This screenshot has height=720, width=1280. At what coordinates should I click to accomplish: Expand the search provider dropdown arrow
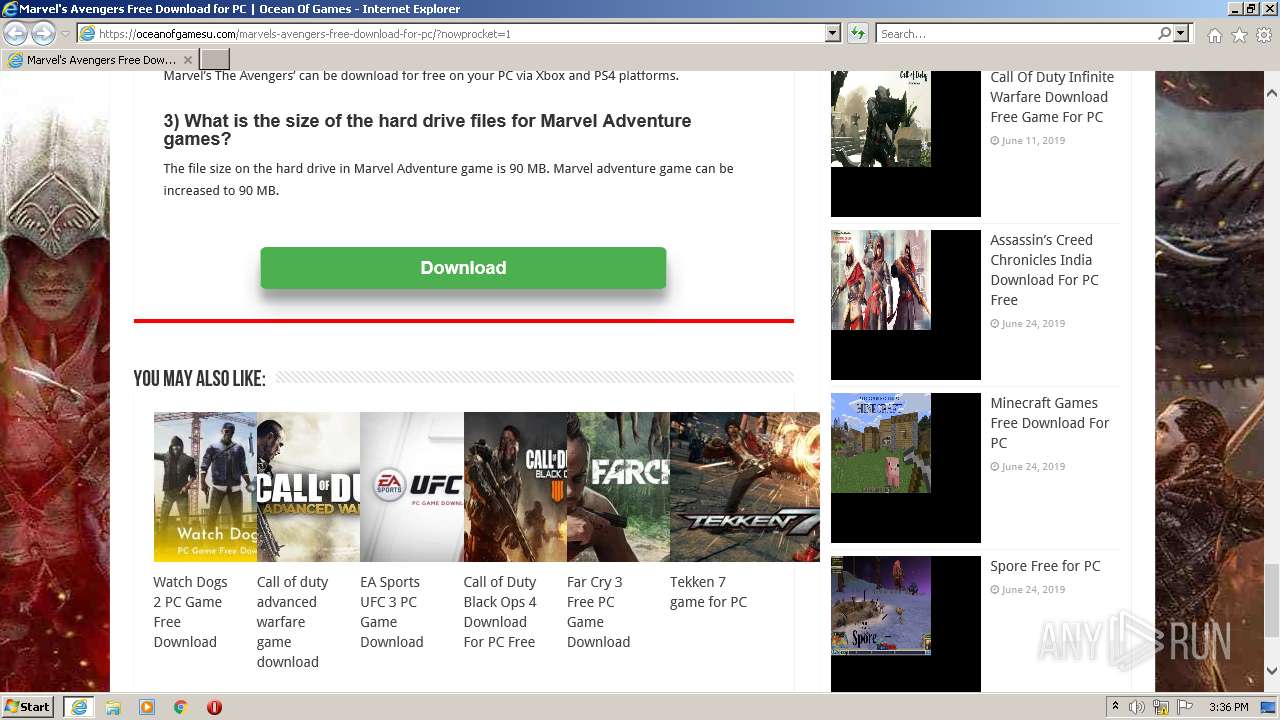(x=1181, y=33)
